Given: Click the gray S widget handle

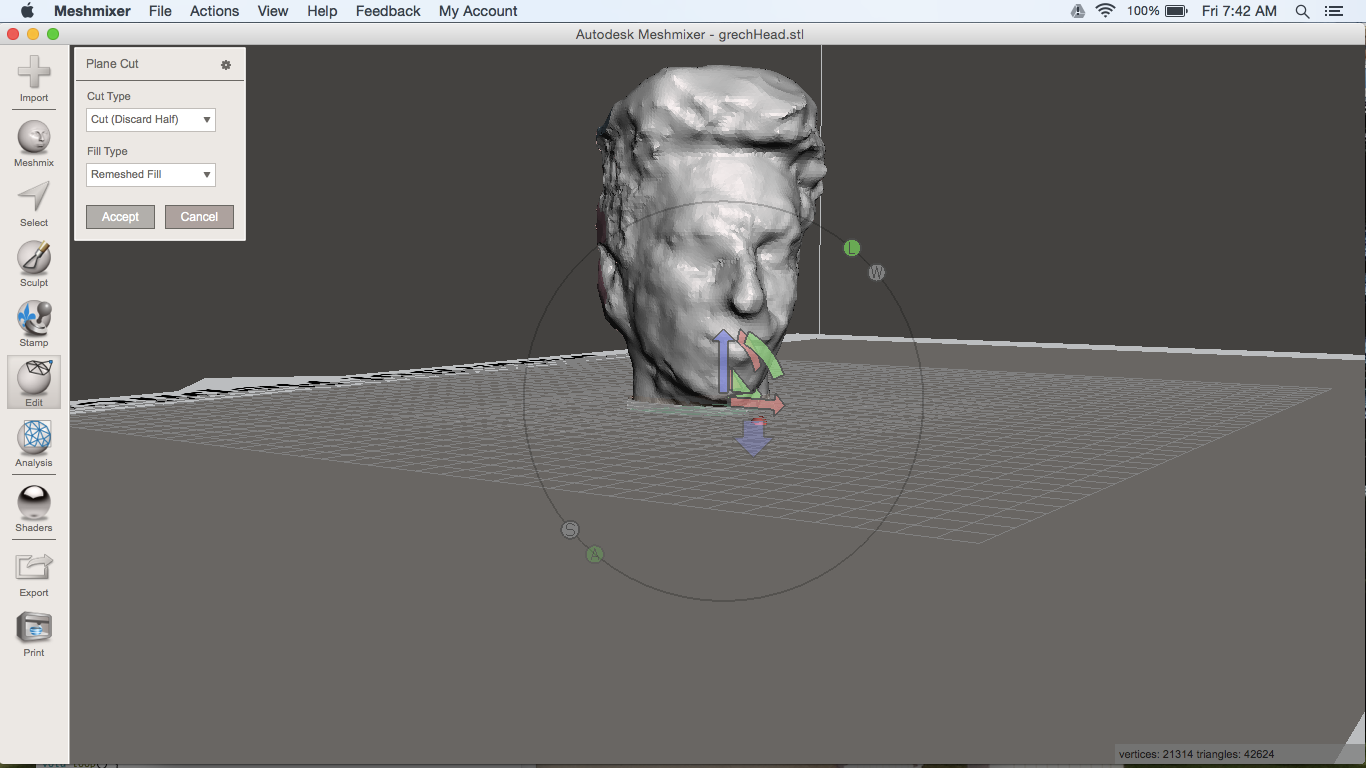Looking at the screenshot, I should tap(570, 530).
